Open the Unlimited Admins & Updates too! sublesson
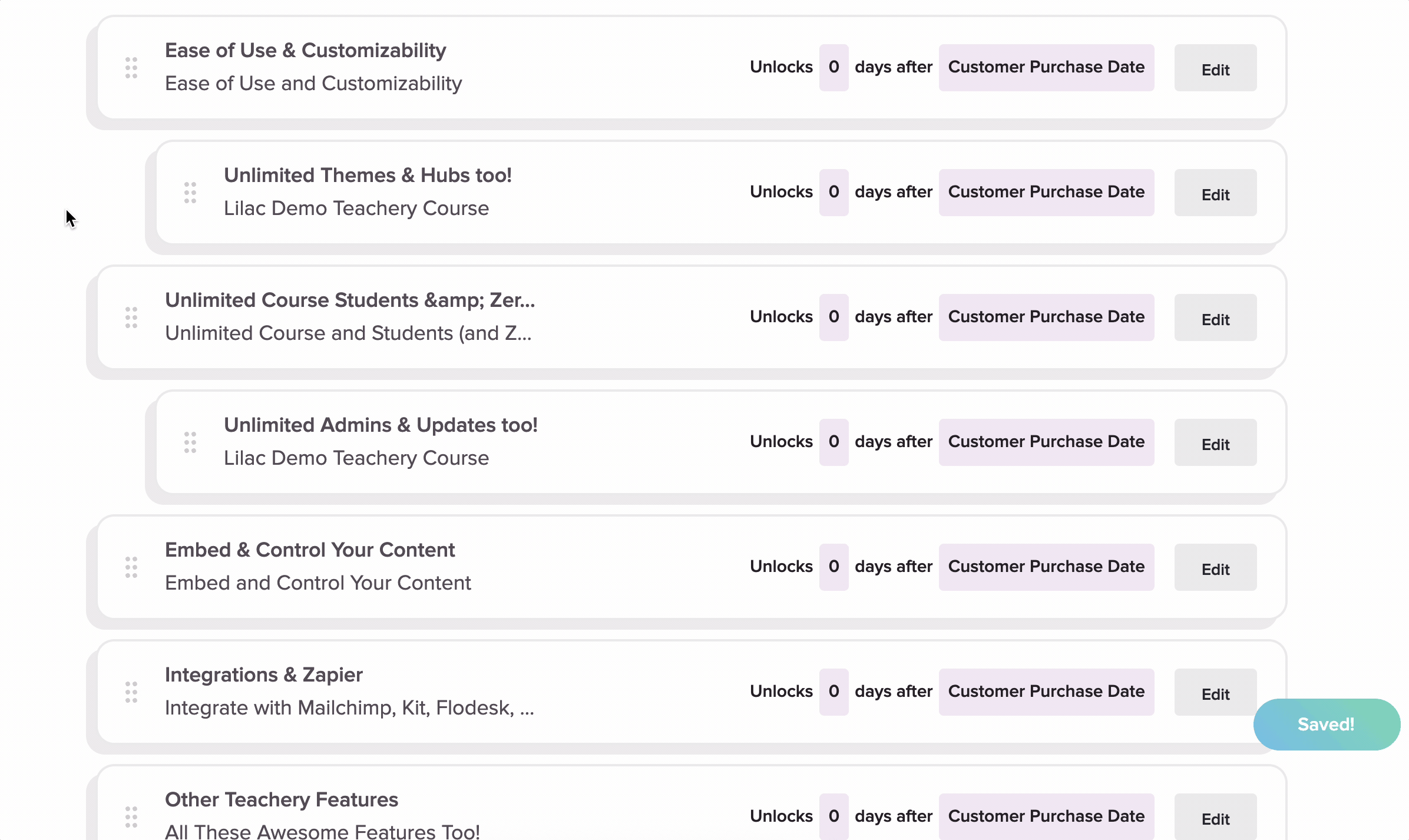Image resolution: width=1409 pixels, height=840 pixels. (381, 425)
